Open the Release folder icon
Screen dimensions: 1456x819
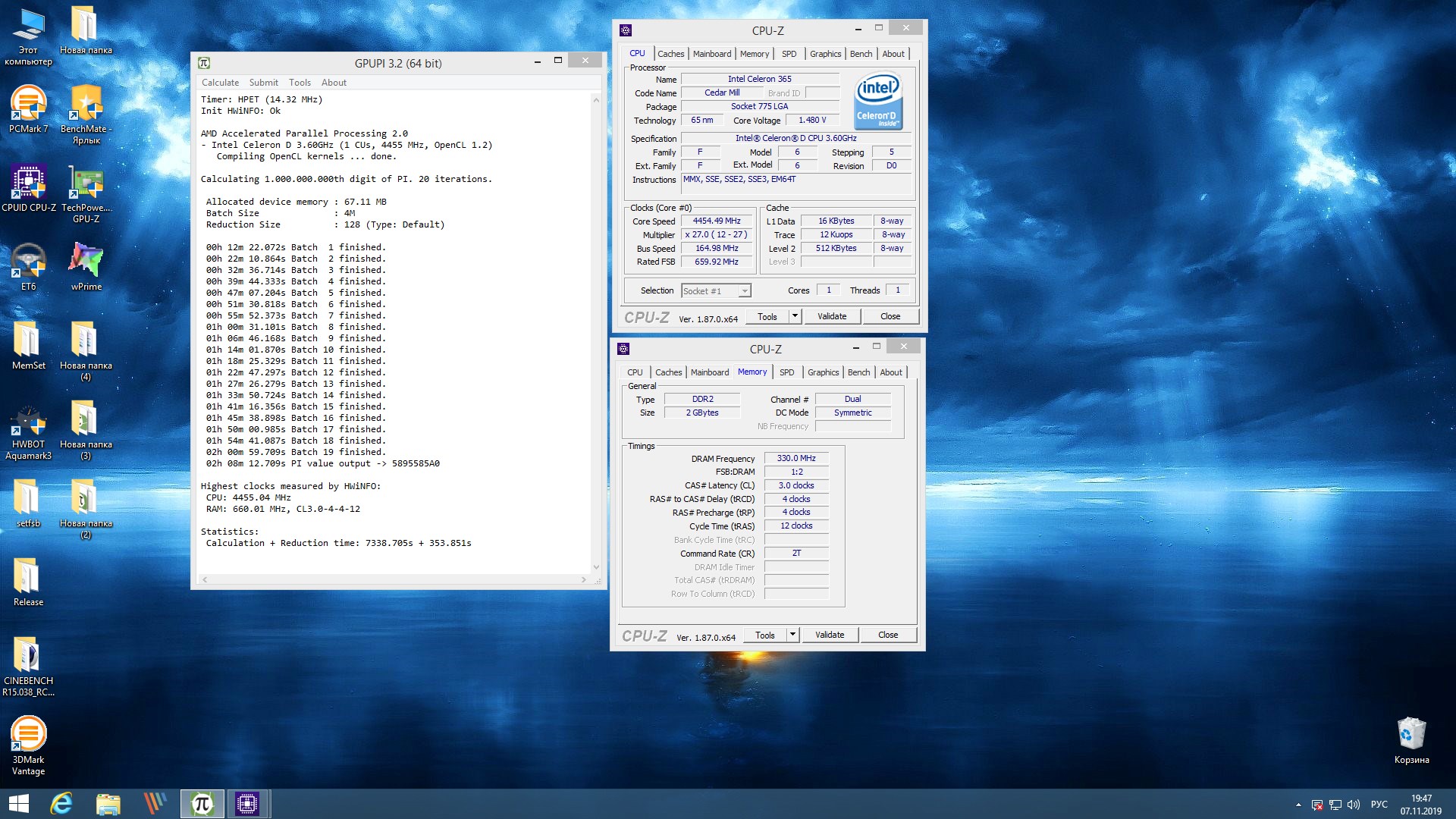28,583
